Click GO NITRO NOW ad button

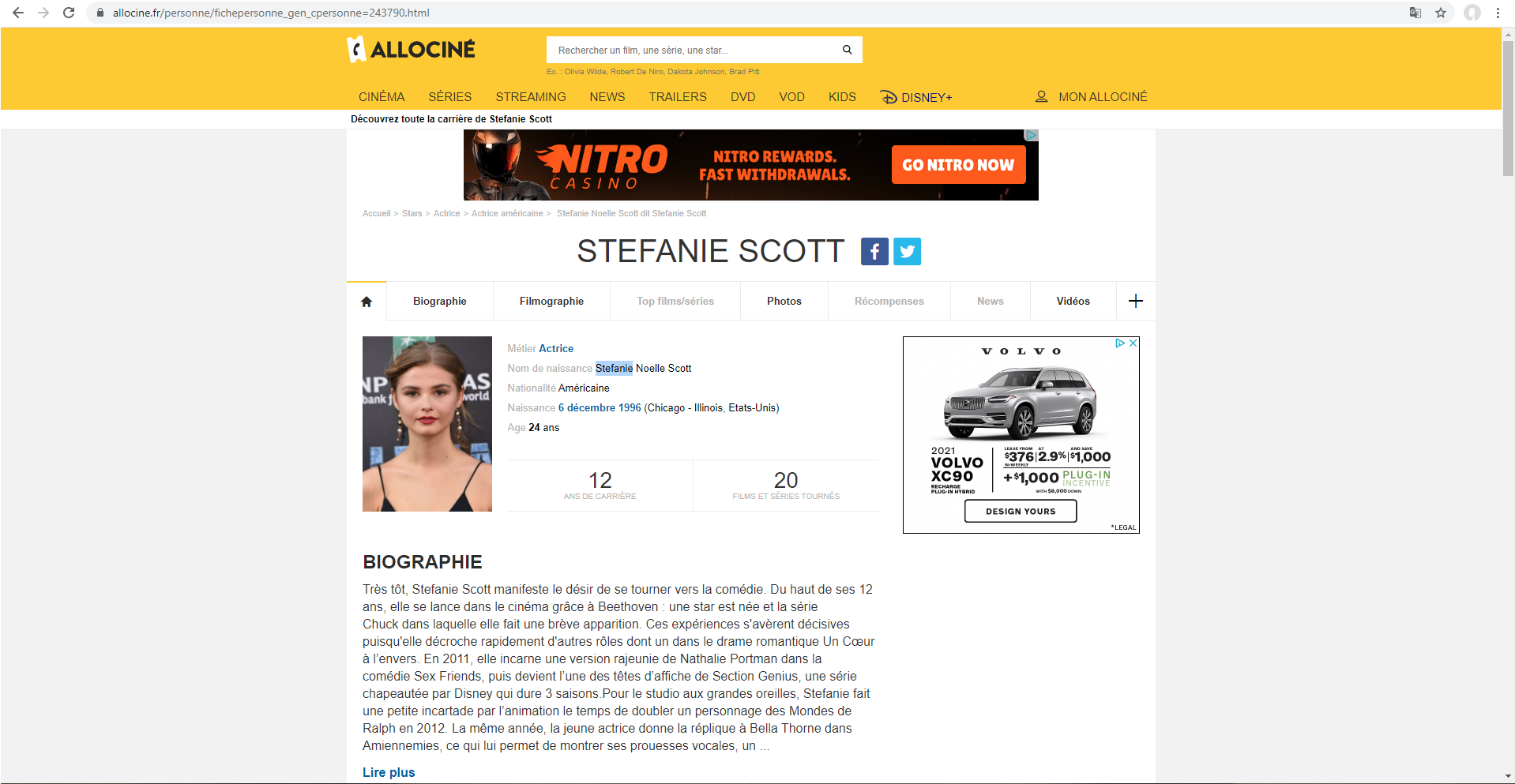pyautogui.click(x=958, y=164)
